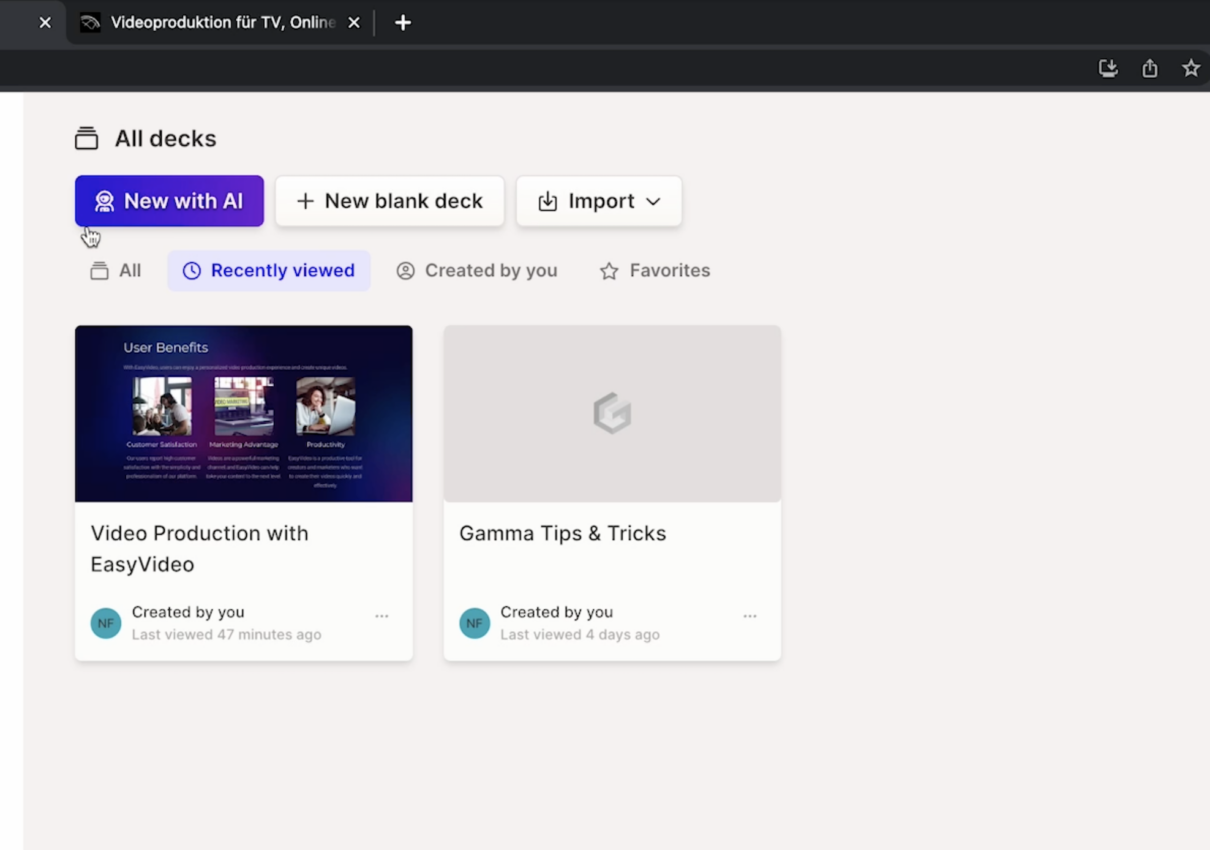Image resolution: width=1210 pixels, height=850 pixels.
Task: Open Gamma Tips & Tricks thumbnail
Action: (612, 413)
